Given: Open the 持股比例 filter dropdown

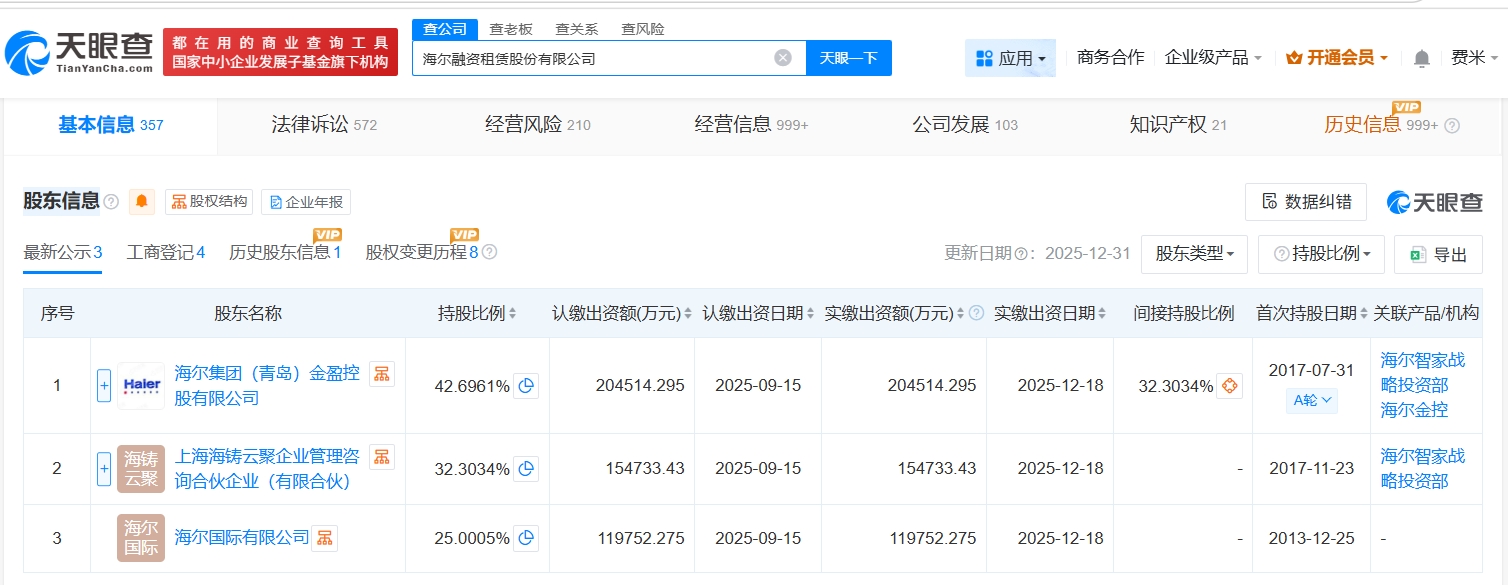Looking at the screenshot, I should (x=1321, y=254).
